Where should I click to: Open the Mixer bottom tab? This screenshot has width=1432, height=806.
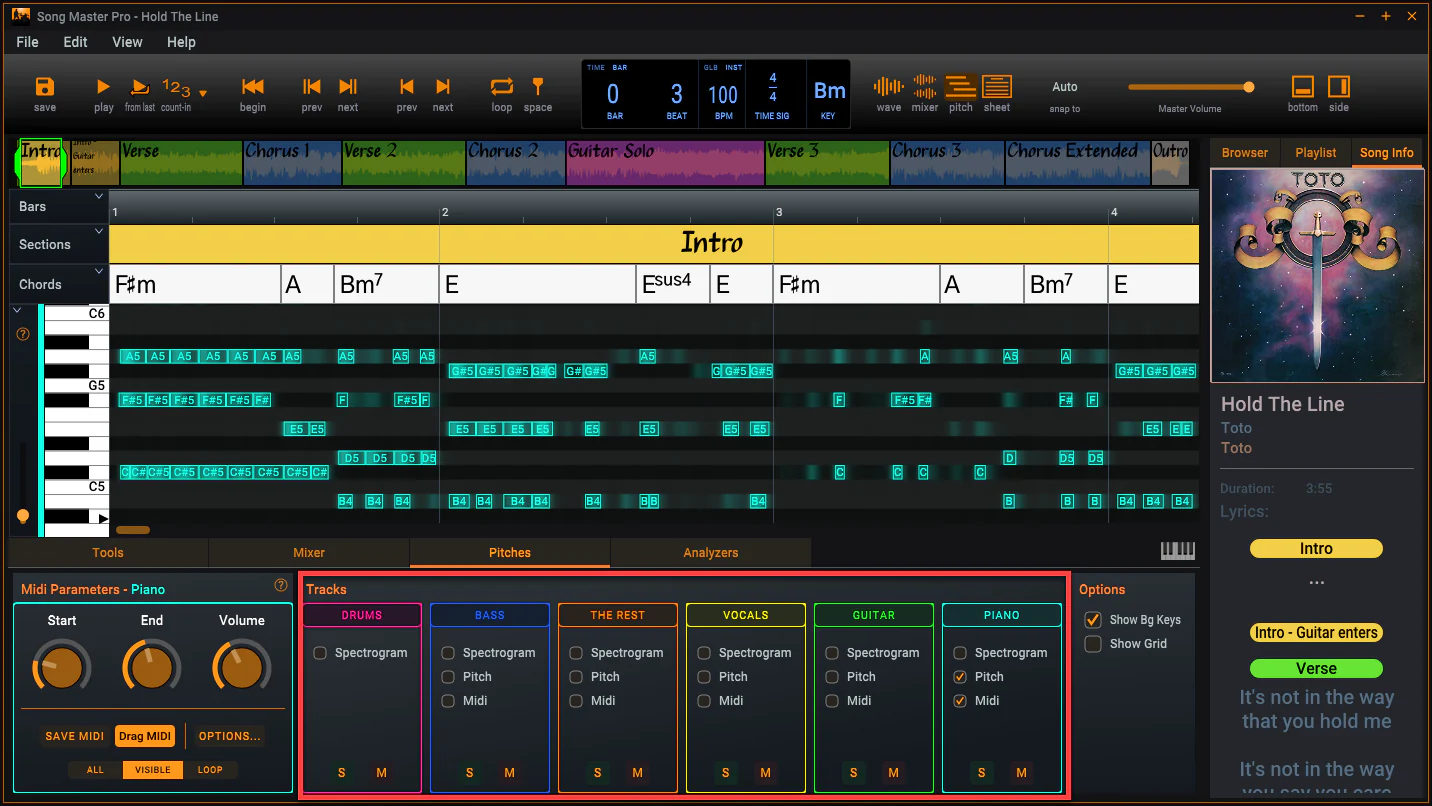pos(309,552)
